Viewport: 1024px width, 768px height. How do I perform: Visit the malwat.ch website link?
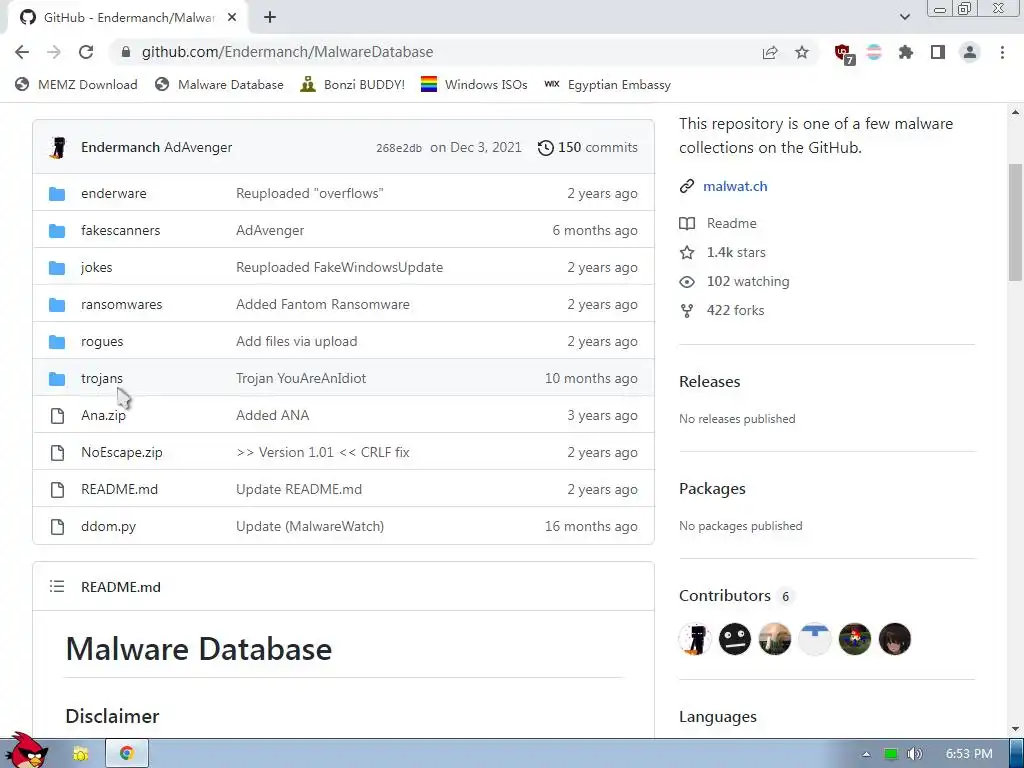[735, 186]
